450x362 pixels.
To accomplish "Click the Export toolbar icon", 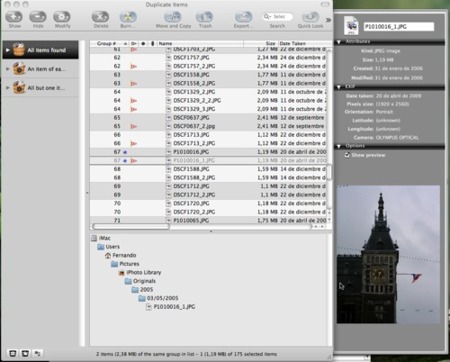I will [x=243, y=17].
